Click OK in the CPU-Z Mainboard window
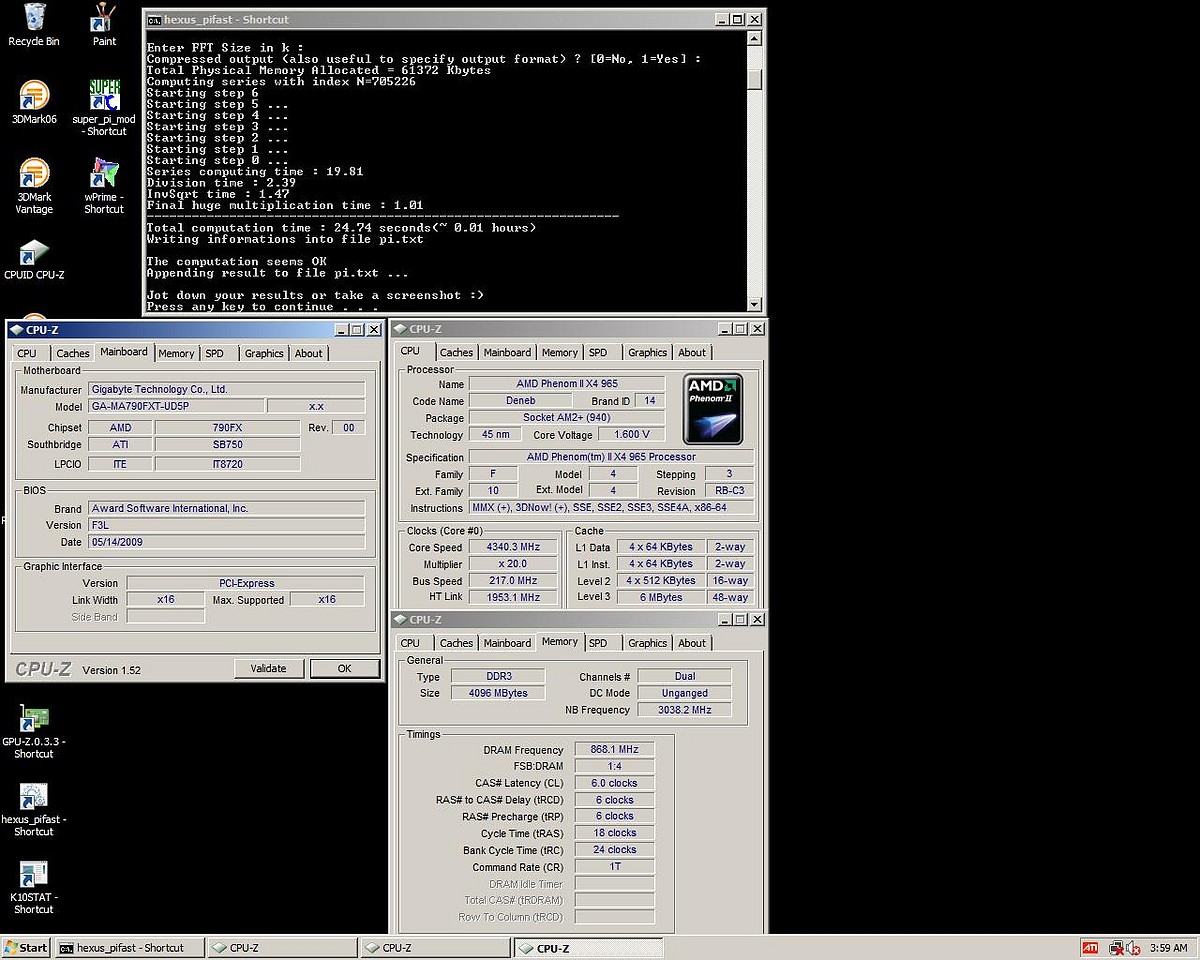The width and height of the screenshot is (1200, 960). 344,669
